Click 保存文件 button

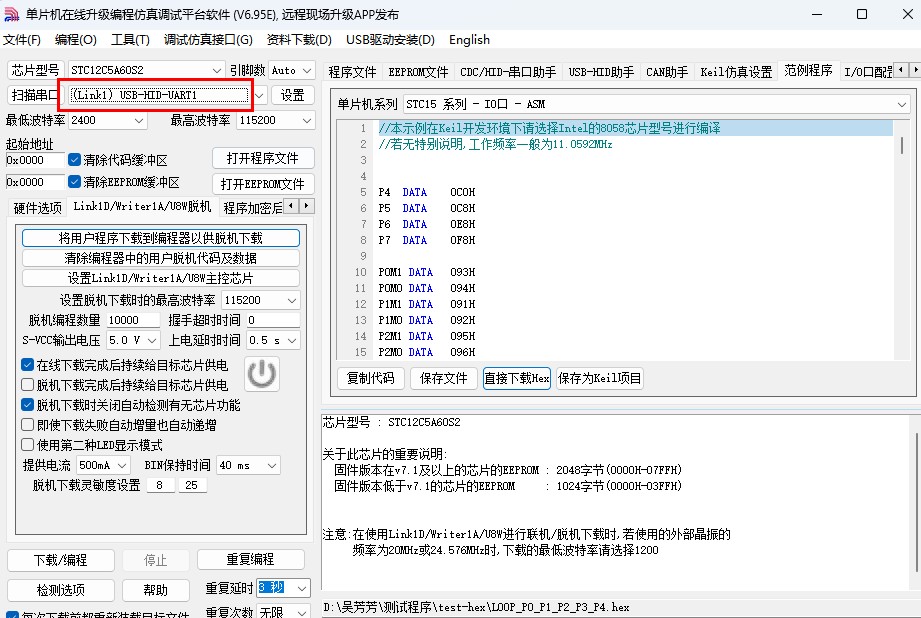(x=443, y=378)
